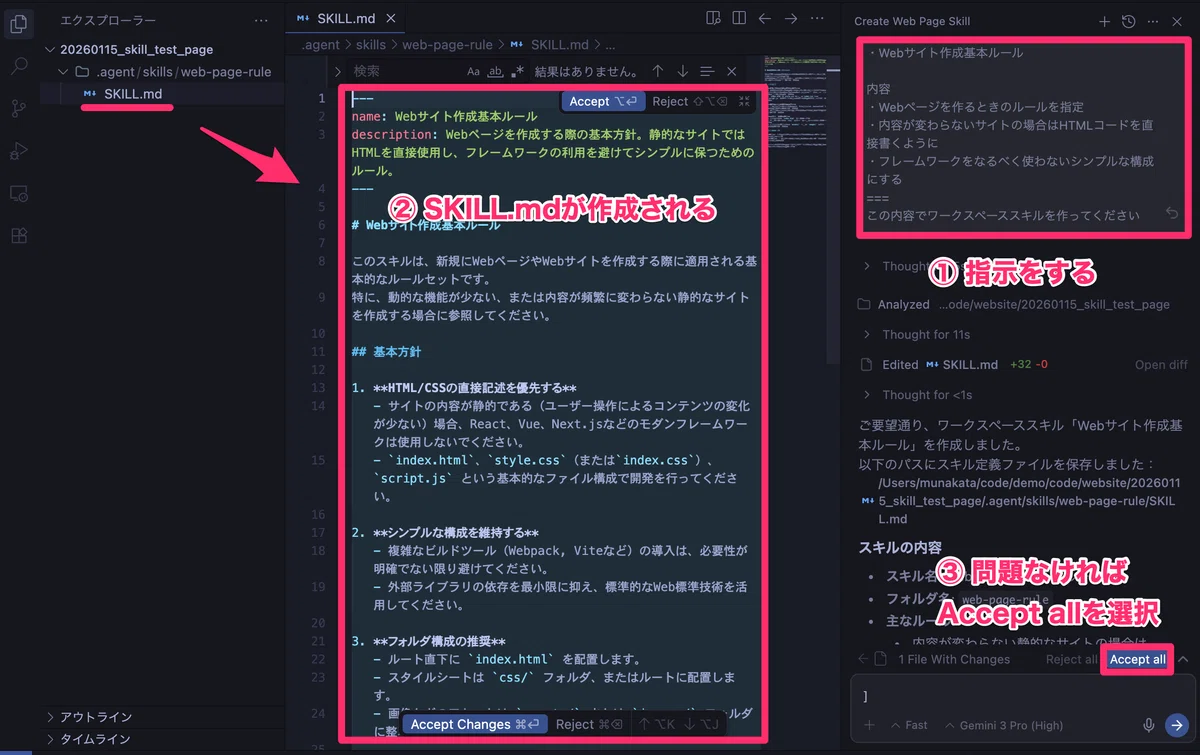Open editor more actions menu
The height and width of the screenshot is (755, 1200).
click(x=818, y=18)
